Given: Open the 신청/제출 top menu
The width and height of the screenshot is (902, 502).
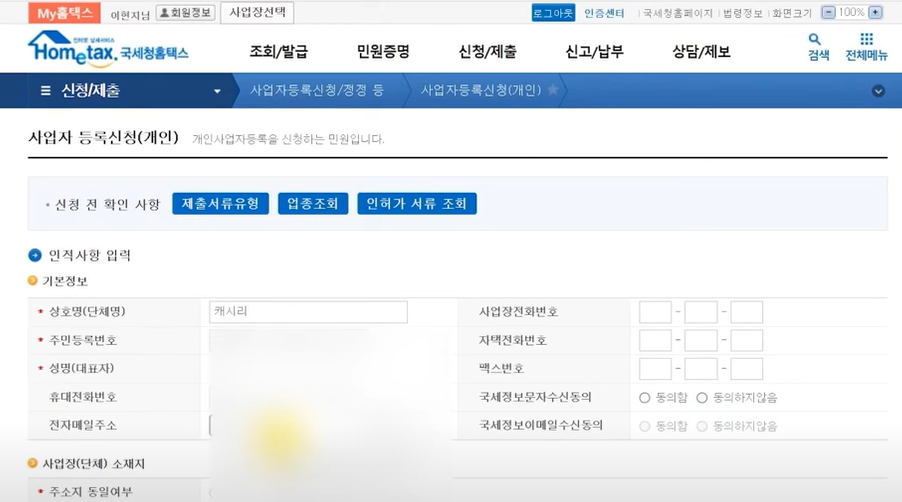Looking at the screenshot, I should point(487,52).
